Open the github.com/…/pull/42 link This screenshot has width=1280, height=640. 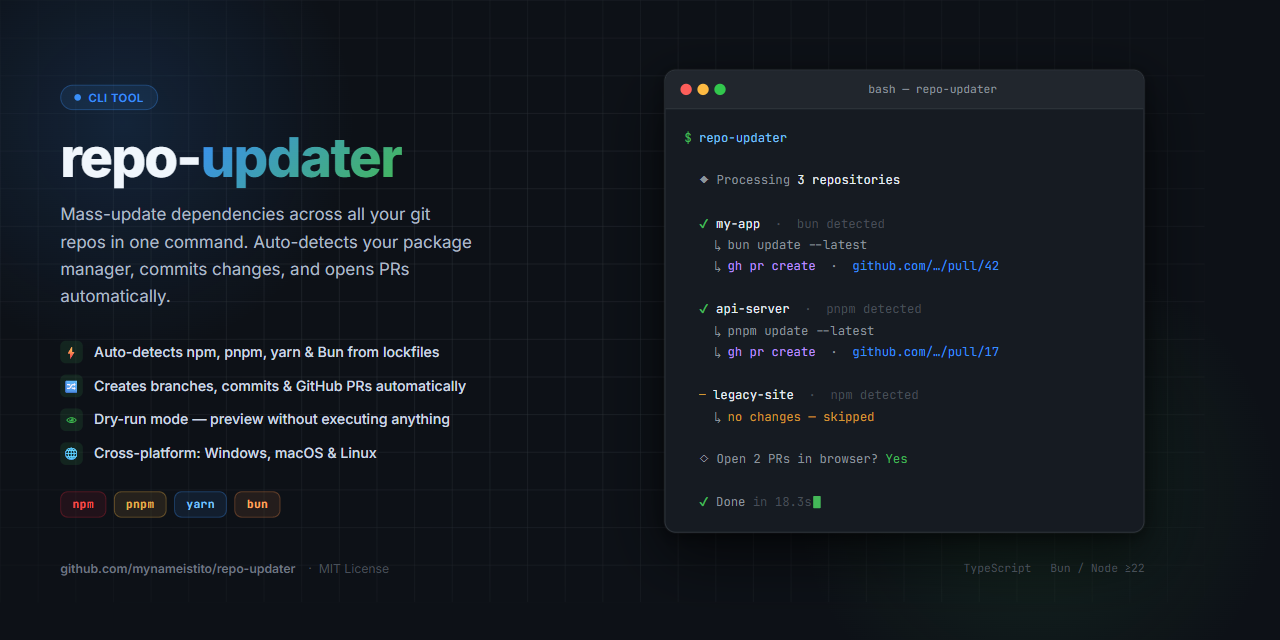(x=926, y=266)
